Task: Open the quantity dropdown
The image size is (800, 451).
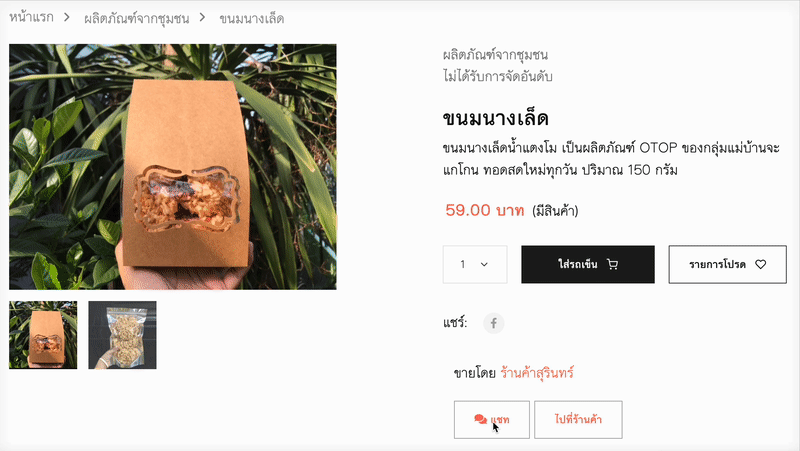Action: click(475, 264)
